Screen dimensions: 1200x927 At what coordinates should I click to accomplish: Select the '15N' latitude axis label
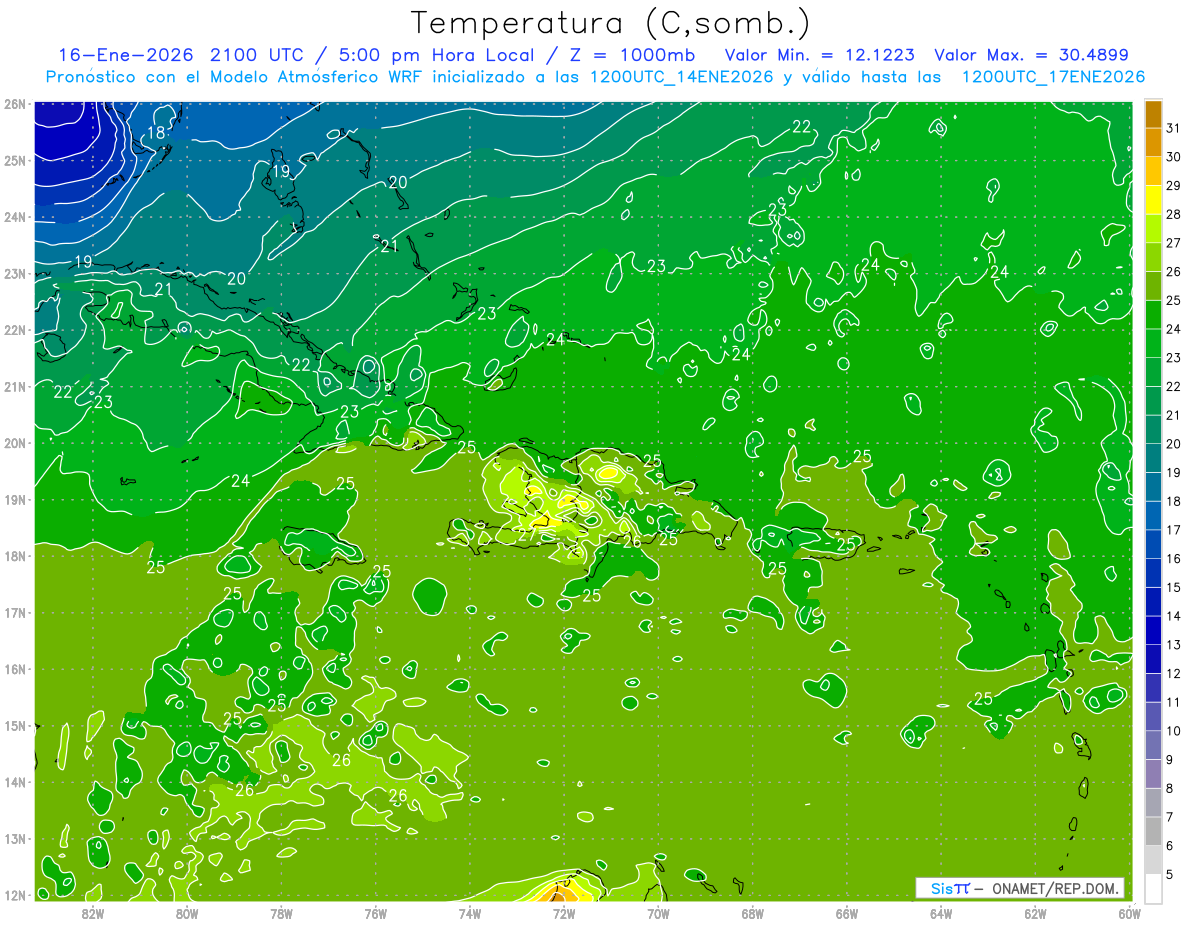(14, 725)
